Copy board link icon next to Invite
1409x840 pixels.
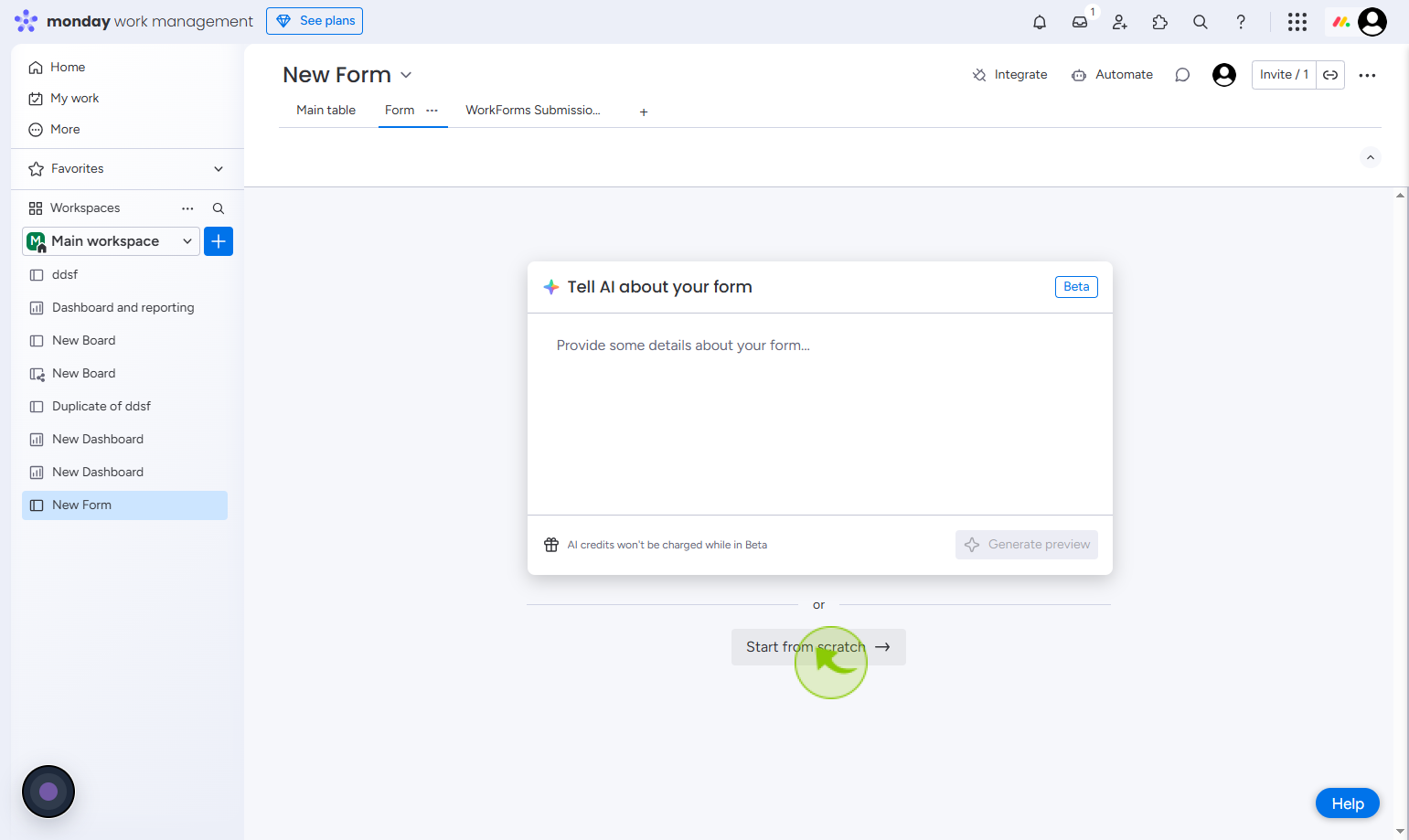click(1330, 75)
